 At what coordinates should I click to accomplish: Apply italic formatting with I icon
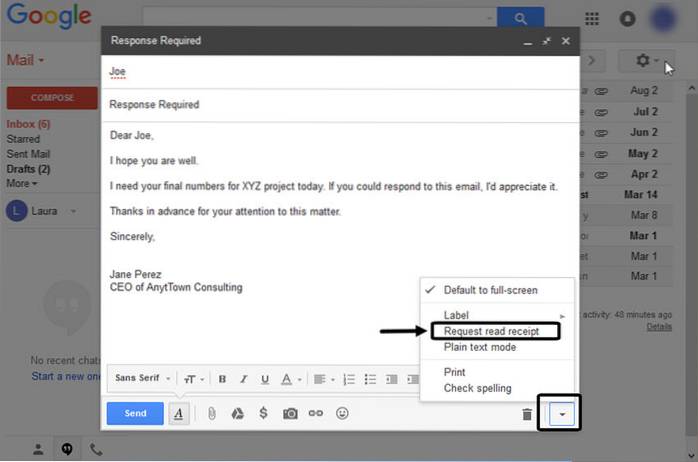(x=243, y=379)
